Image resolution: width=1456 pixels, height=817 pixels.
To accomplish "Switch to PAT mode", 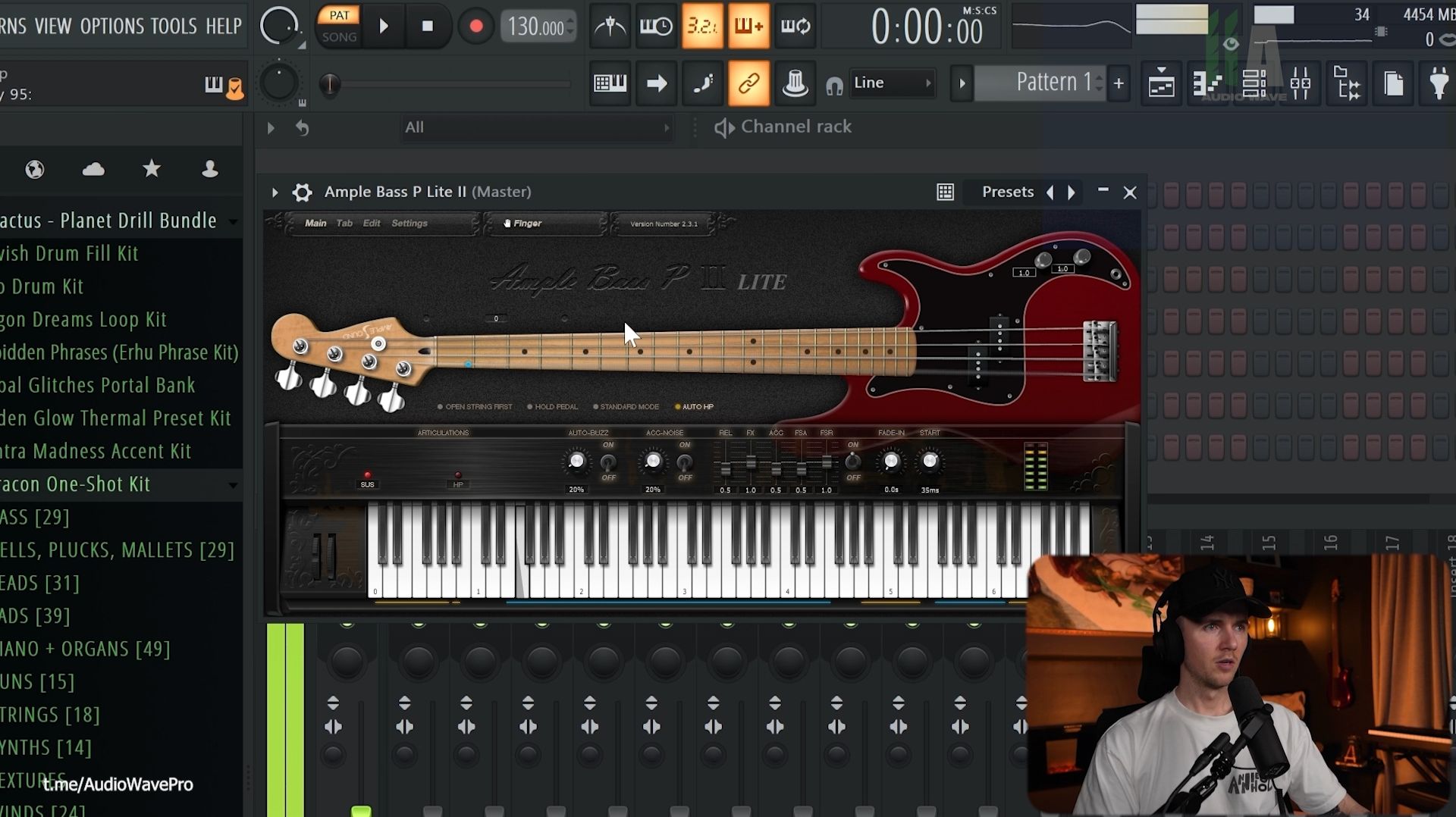I will point(339,16).
